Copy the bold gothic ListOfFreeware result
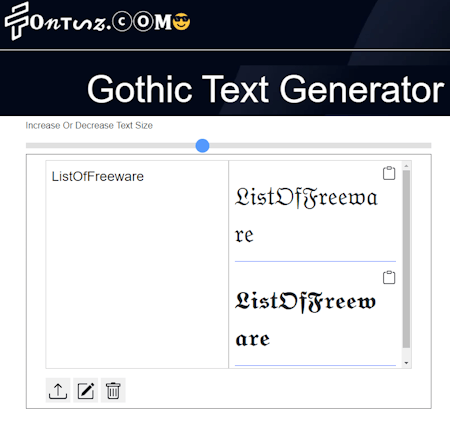Screen dimensions: 450x433 pyautogui.click(x=389, y=277)
